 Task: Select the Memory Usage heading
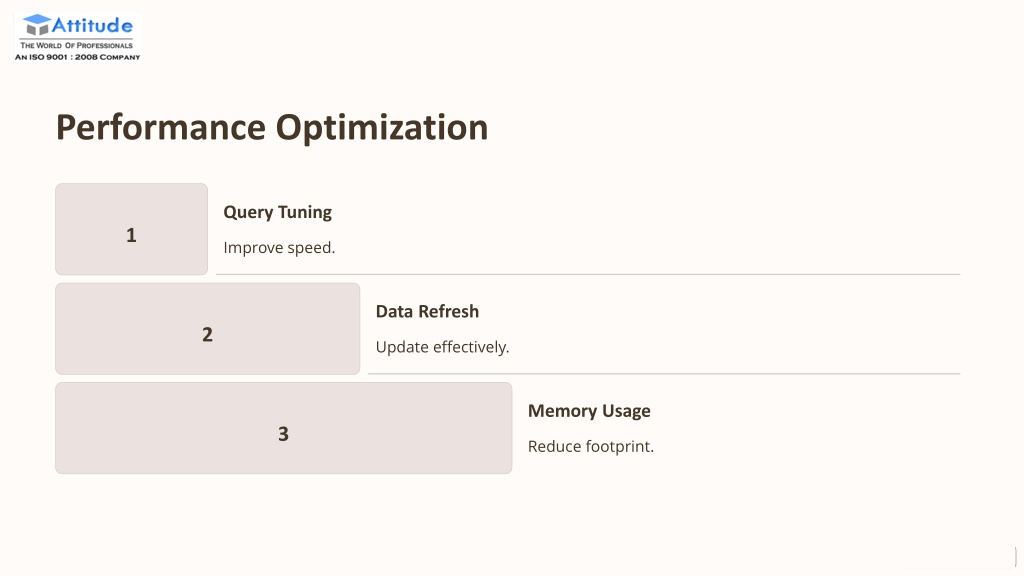click(x=589, y=411)
